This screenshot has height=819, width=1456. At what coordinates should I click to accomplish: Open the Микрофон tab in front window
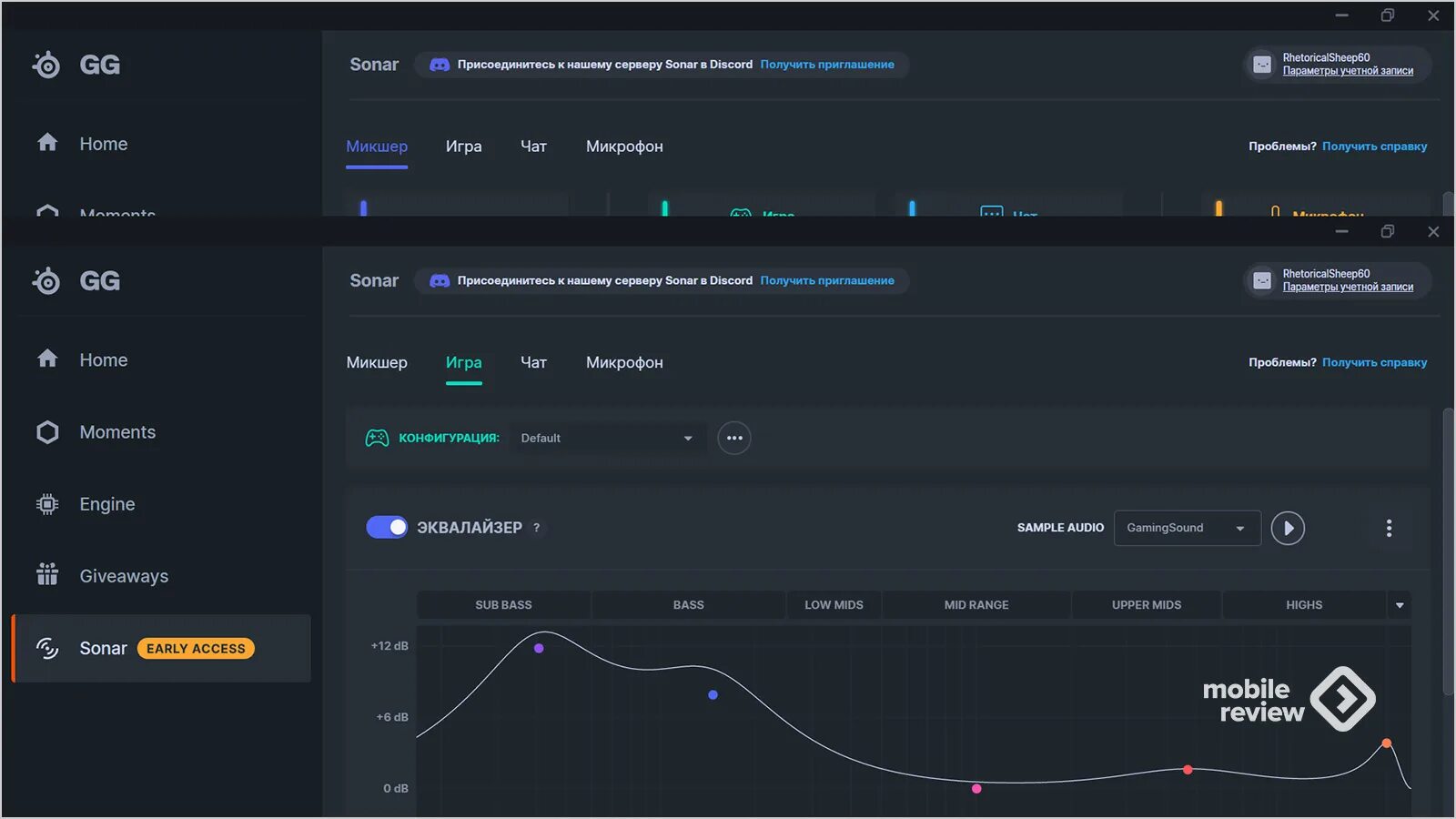point(624,363)
